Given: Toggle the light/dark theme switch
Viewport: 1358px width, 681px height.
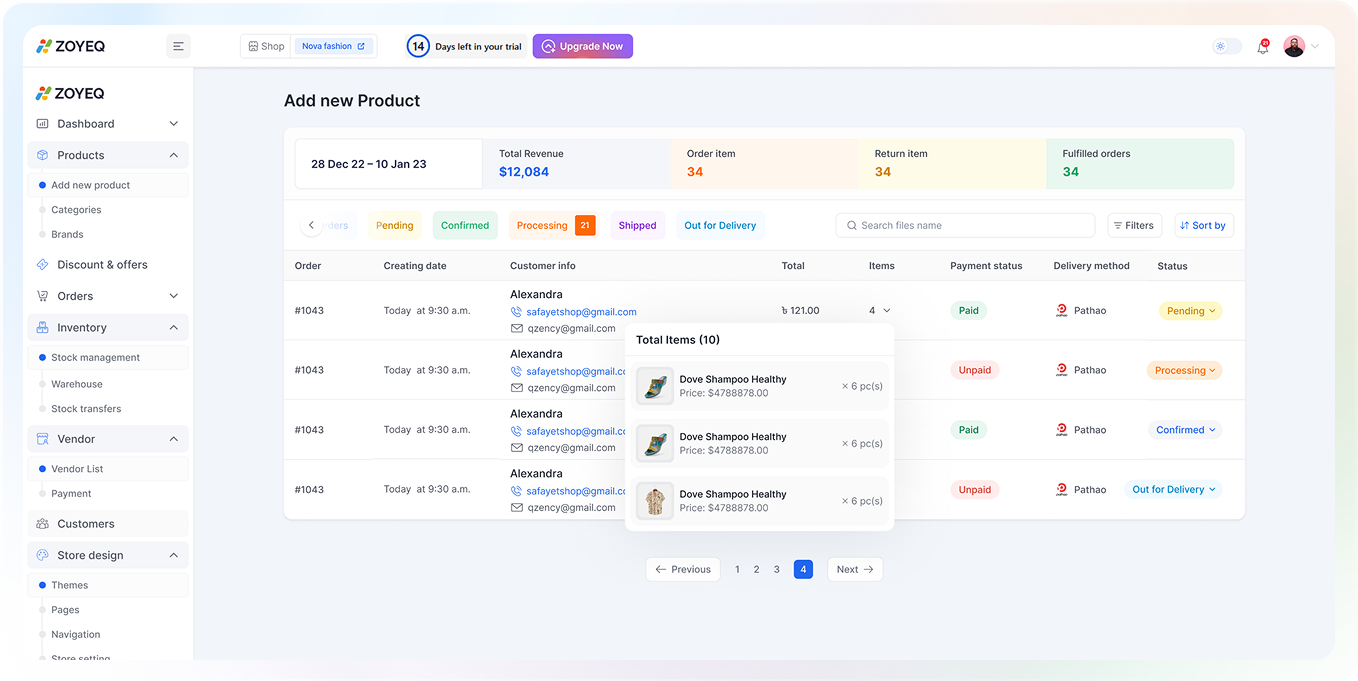Looking at the screenshot, I should click(x=1226, y=47).
